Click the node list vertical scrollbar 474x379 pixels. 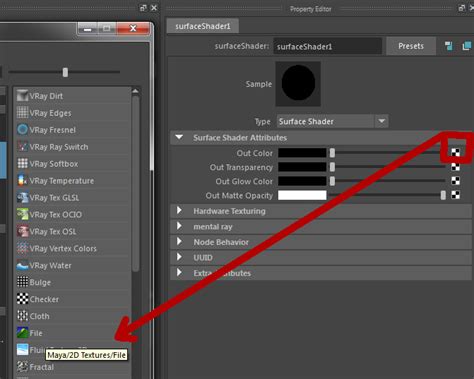click(x=135, y=183)
